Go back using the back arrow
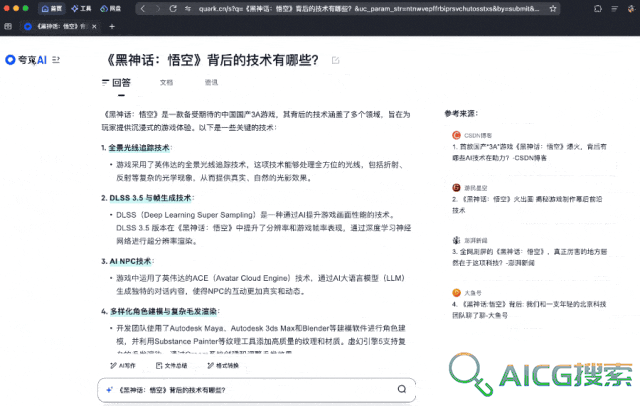The width and height of the screenshot is (640, 406). [142, 9]
